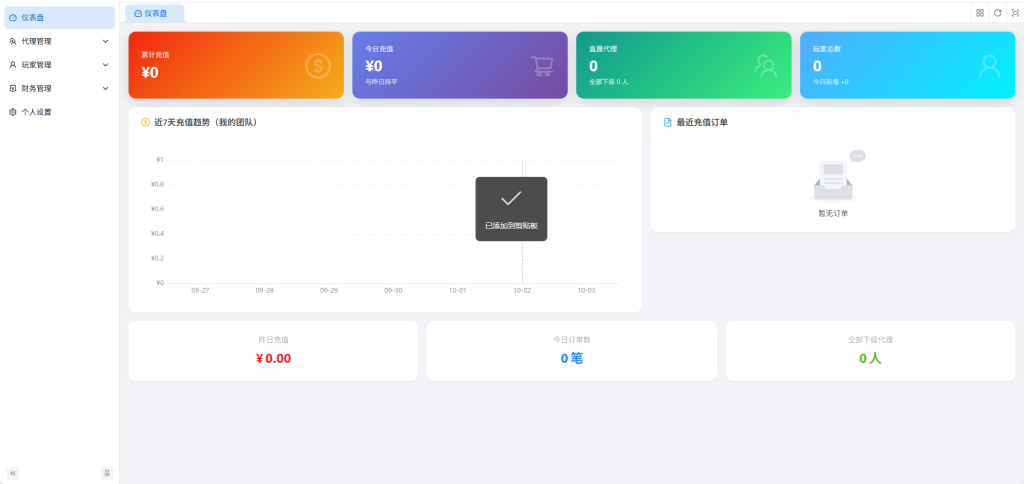
Task: Expand the 代理管理 sidebar menu
Action: [59, 41]
